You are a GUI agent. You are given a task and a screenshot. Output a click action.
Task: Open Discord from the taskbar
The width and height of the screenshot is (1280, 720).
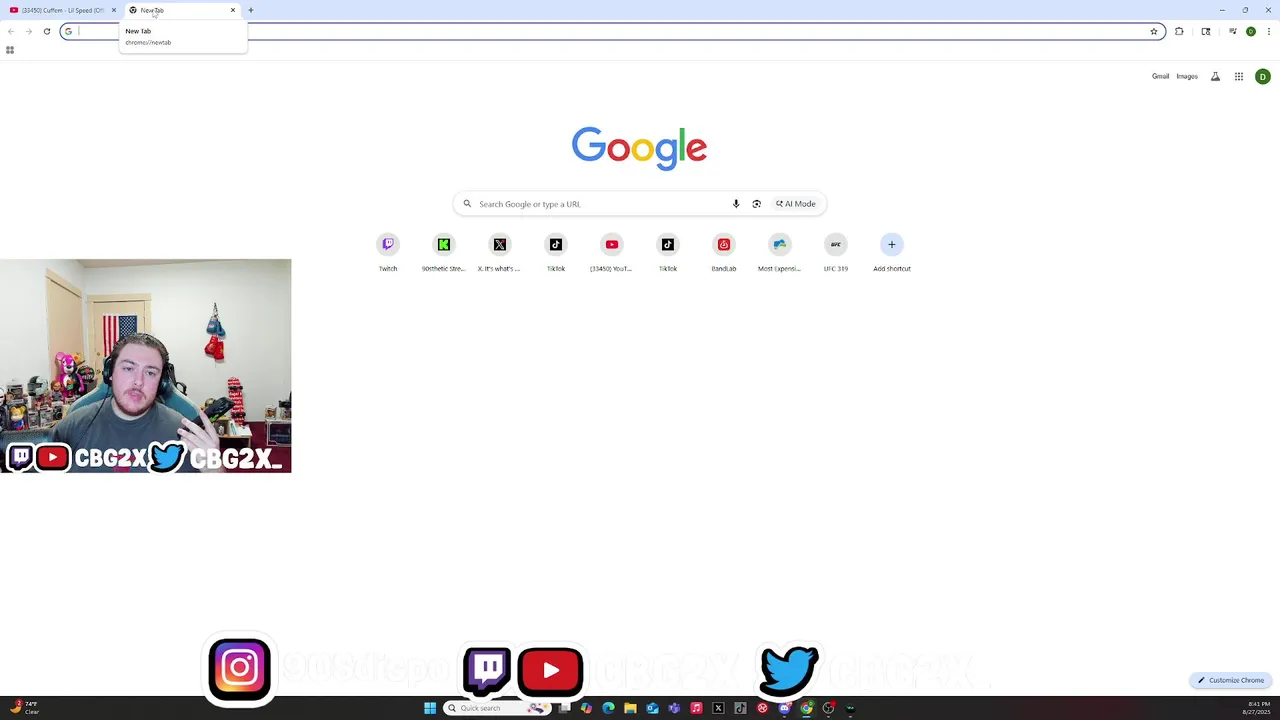784,708
